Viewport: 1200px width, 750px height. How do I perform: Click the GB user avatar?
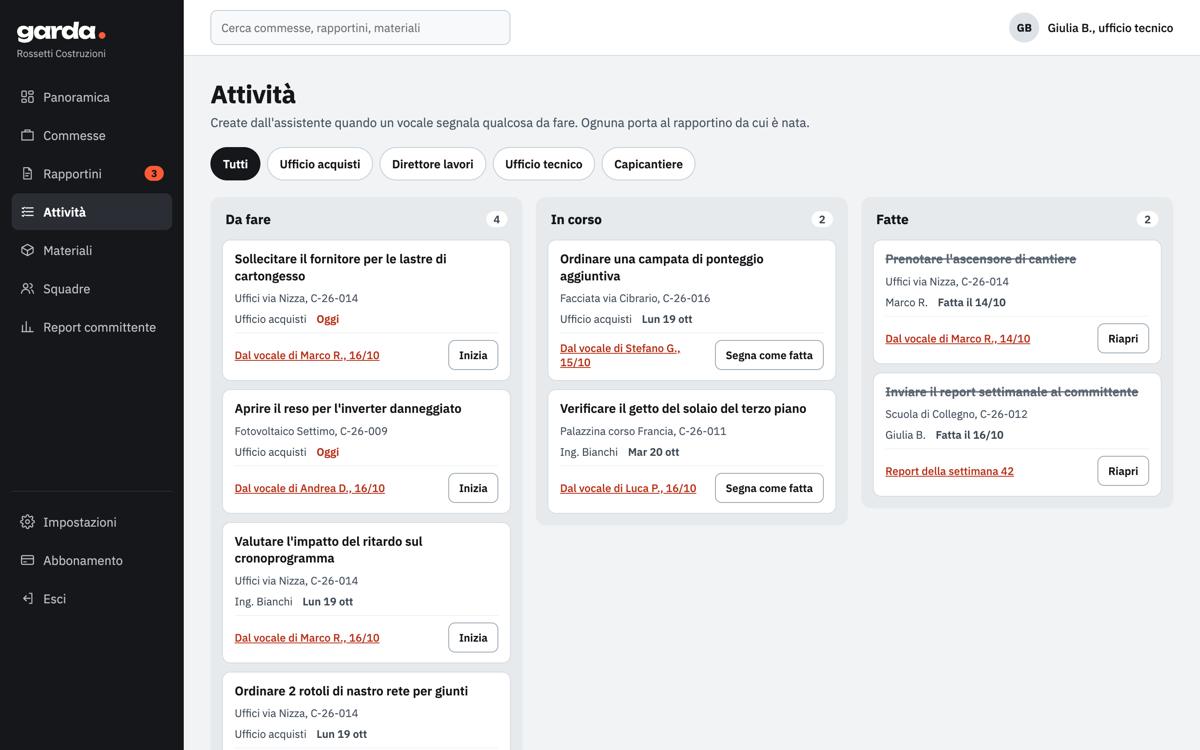[x=1024, y=28]
